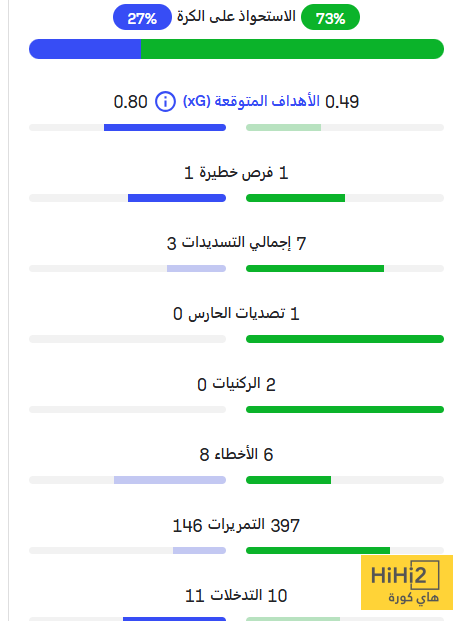Click the HiHi2 yellow logo badge
Viewport: 464px width, 621px height.
pyautogui.click(x=407, y=582)
